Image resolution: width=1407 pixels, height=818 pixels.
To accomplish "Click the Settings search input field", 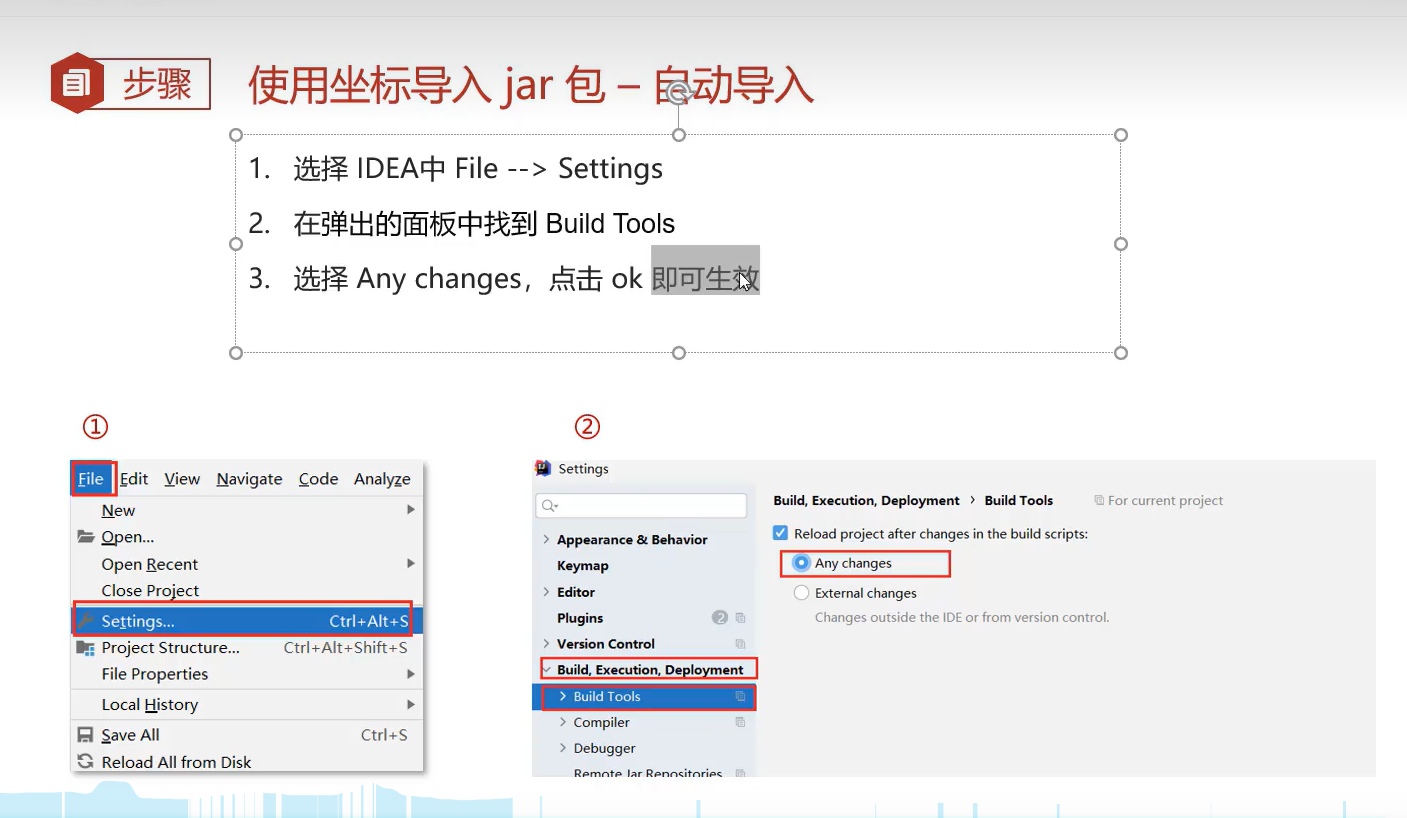I will point(641,506).
